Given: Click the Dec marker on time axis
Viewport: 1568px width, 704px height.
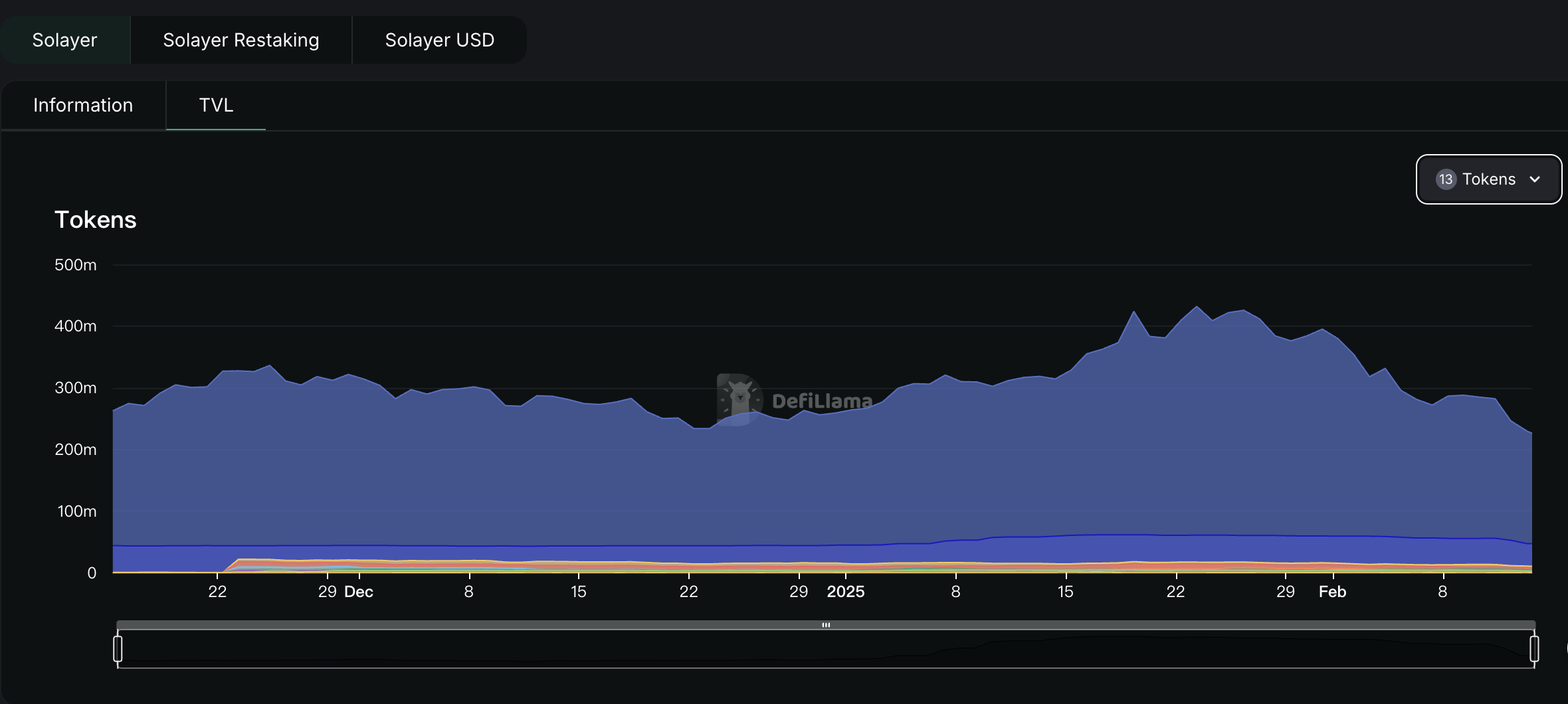Looking at the screenshot, I should 359,592.
